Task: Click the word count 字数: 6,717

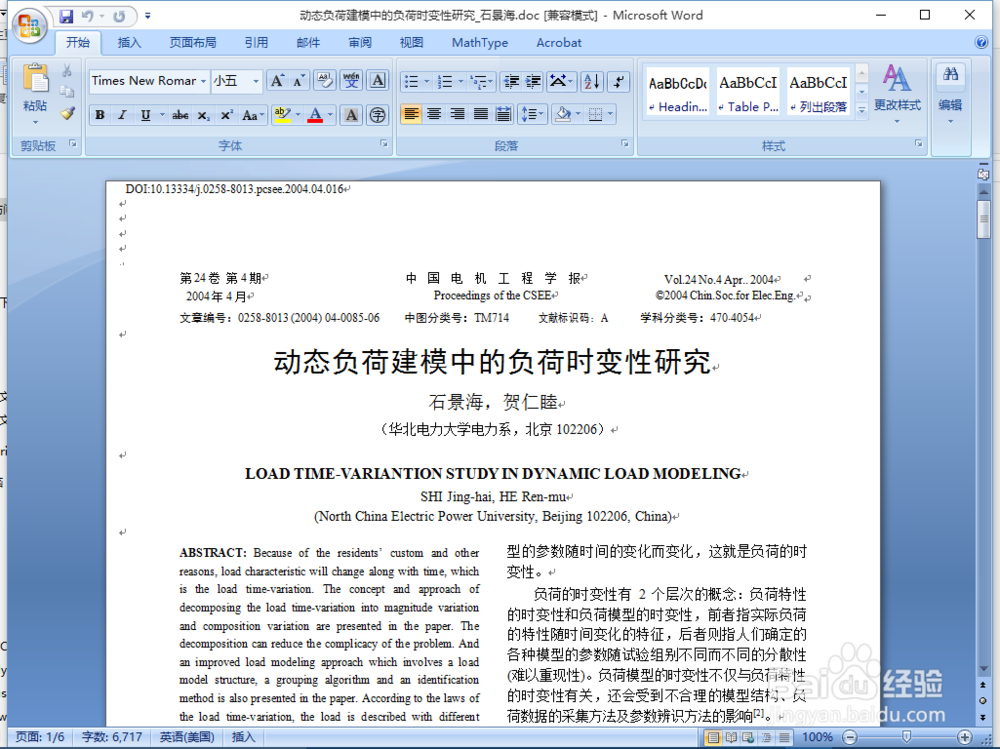Action: [112, 737]
